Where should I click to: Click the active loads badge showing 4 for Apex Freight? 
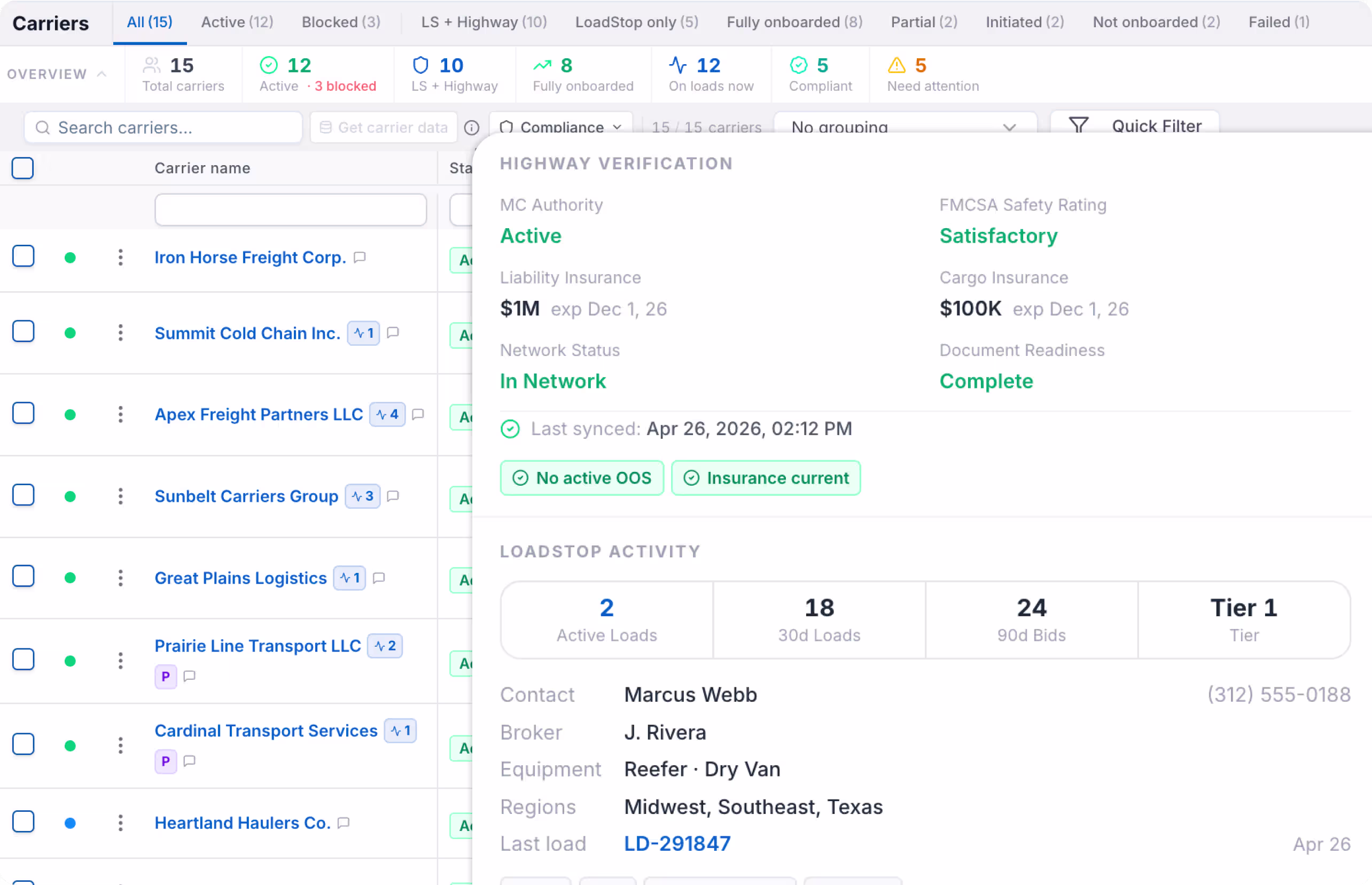387,414
